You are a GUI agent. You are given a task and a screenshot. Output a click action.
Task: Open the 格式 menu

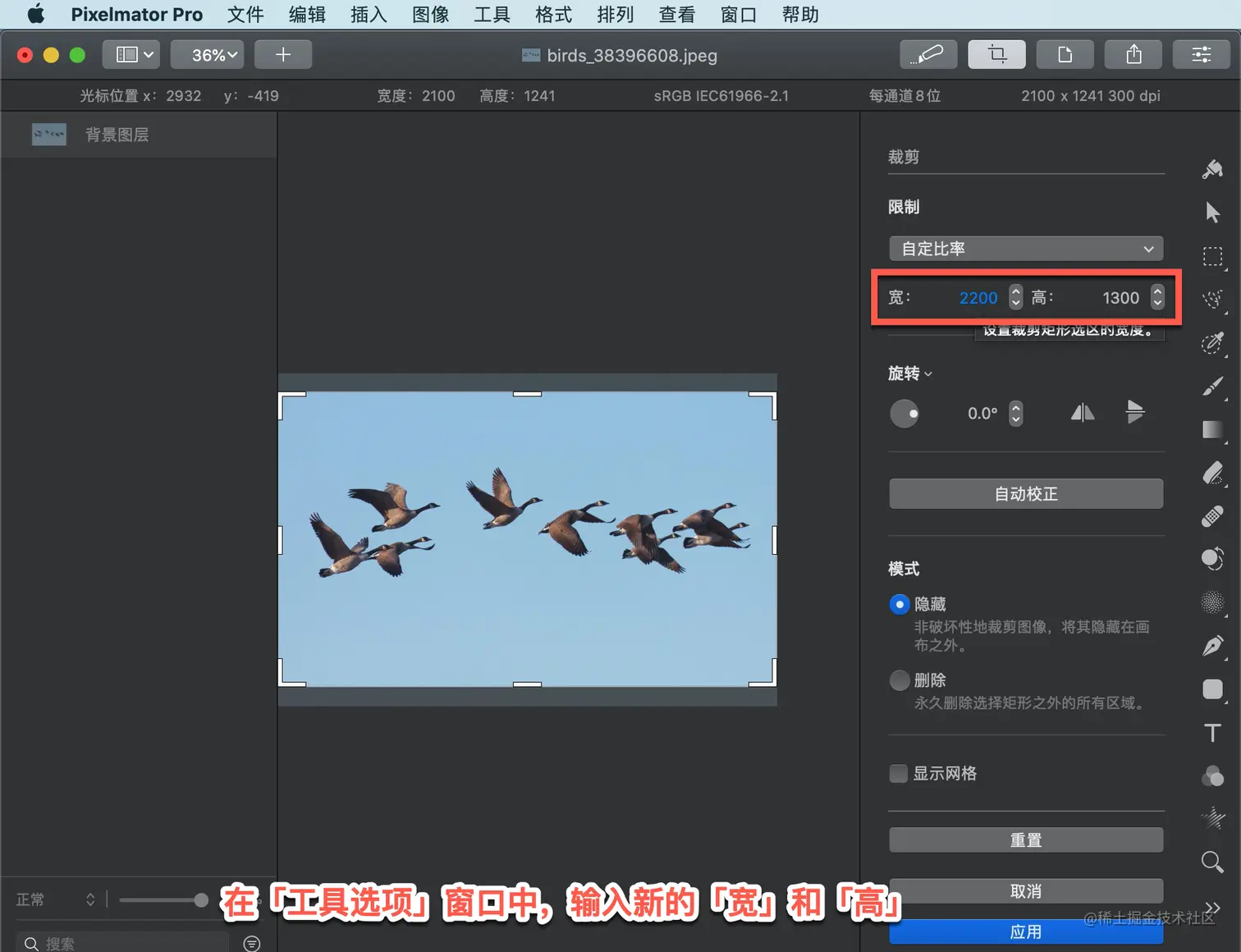click(x=553, y=15)
